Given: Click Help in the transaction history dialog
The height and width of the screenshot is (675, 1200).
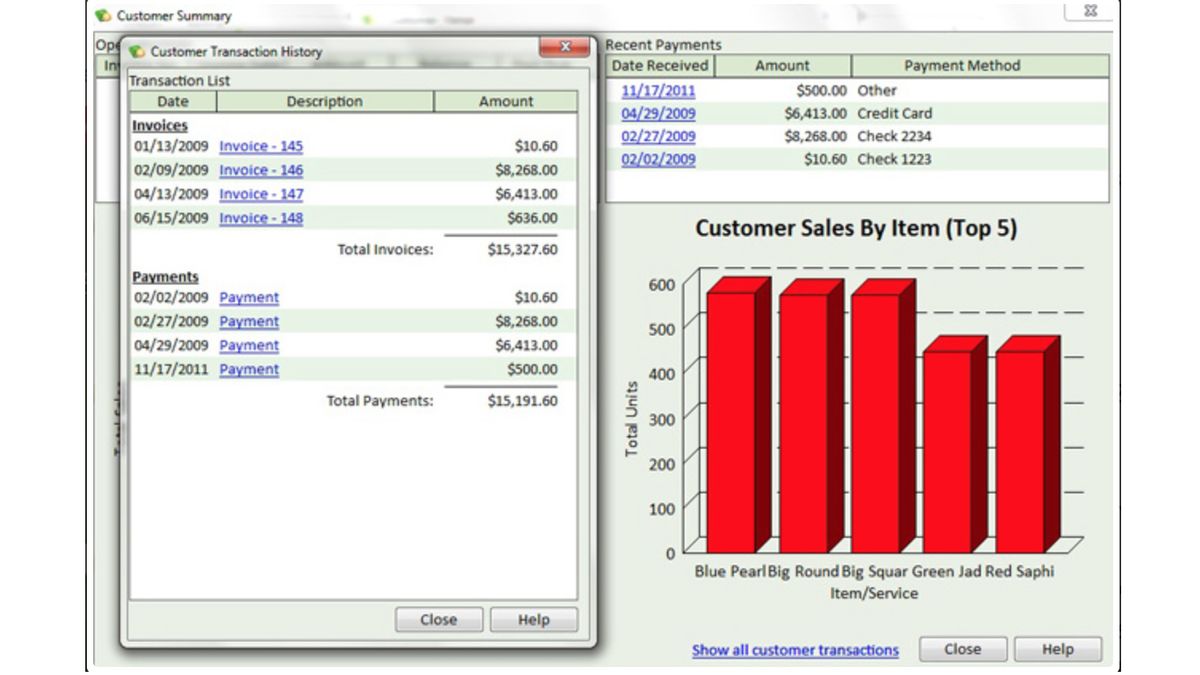Looking at the screenshot, I should [x=534, y=619].
